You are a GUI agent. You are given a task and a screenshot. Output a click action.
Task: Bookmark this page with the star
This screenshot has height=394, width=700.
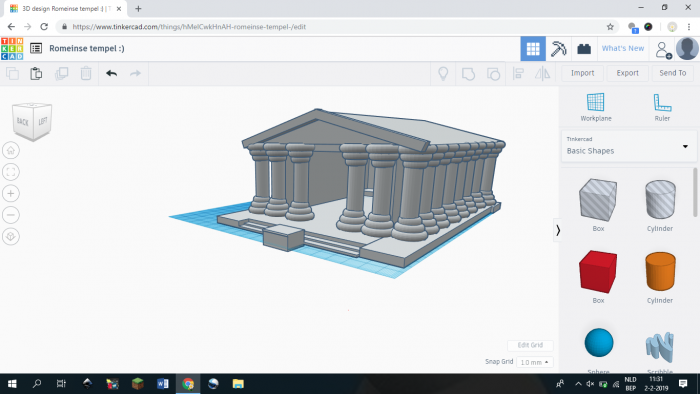point(610,27)
